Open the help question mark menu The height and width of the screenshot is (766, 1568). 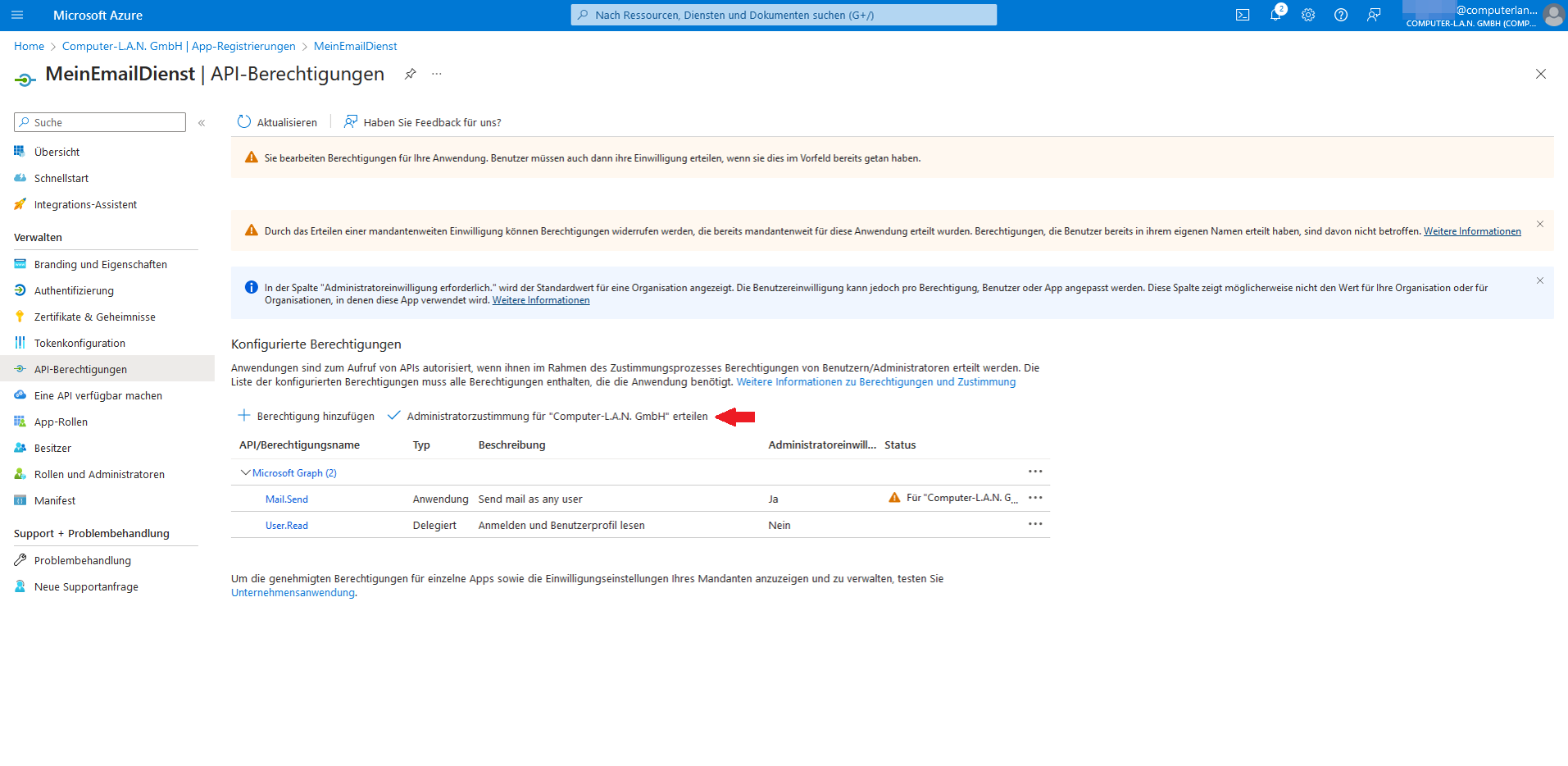click(1341, 15)
